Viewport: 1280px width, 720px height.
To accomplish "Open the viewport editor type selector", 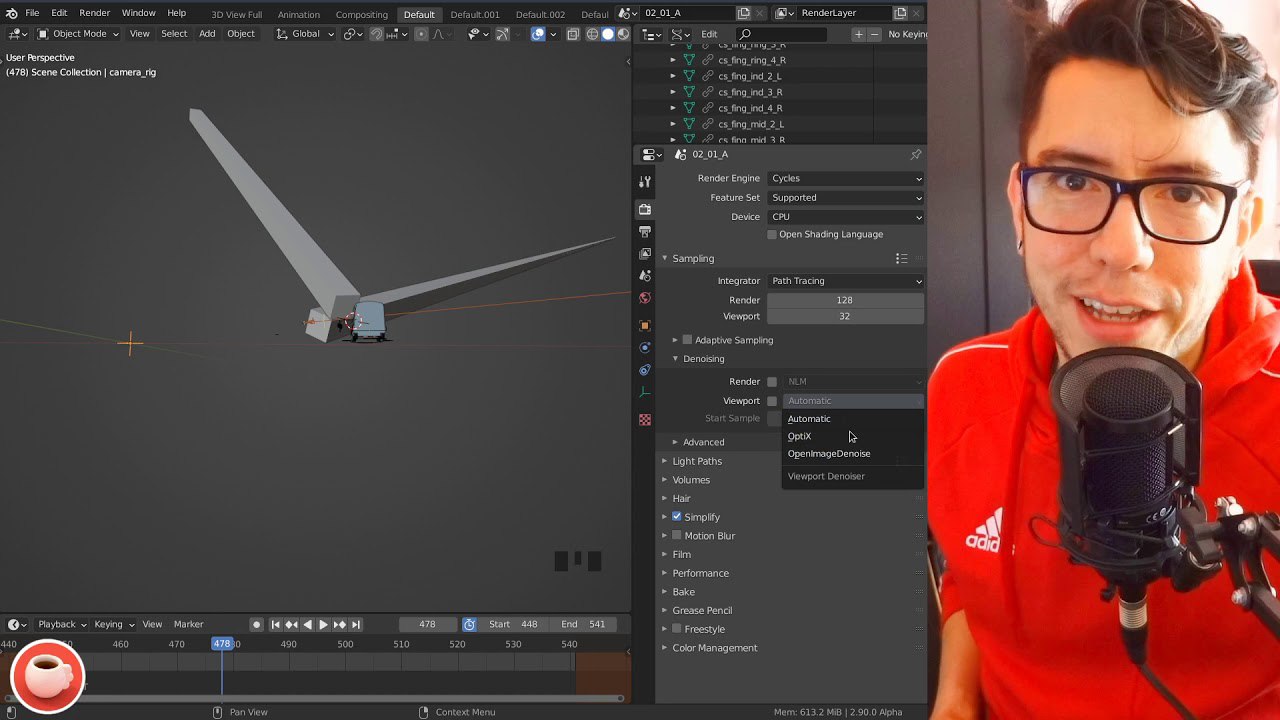I will click(x=17, y=34).
